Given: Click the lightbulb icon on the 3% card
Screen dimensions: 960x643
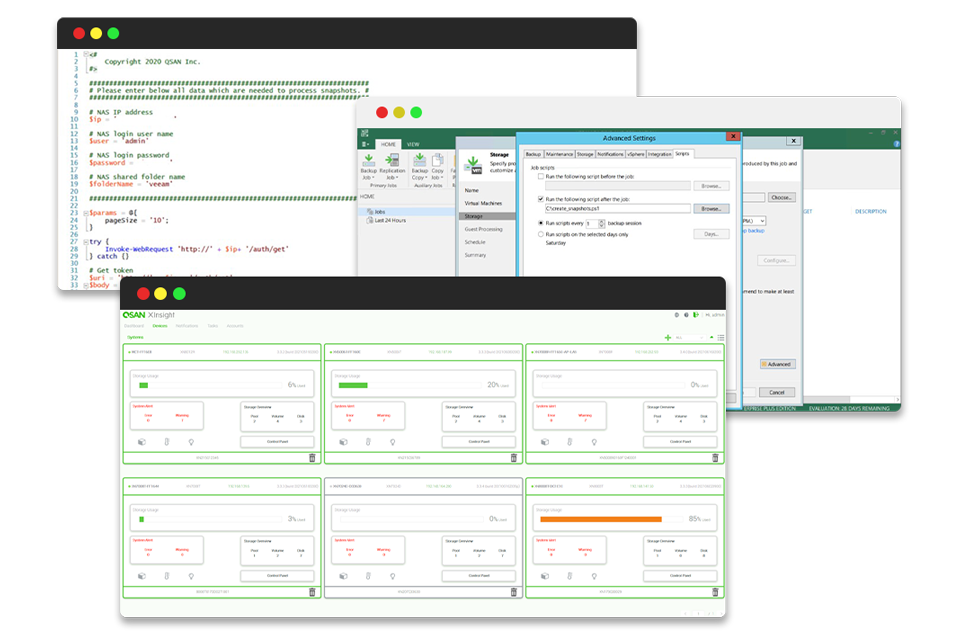Looking at the screenshot, I should click(x=191, y=576).
